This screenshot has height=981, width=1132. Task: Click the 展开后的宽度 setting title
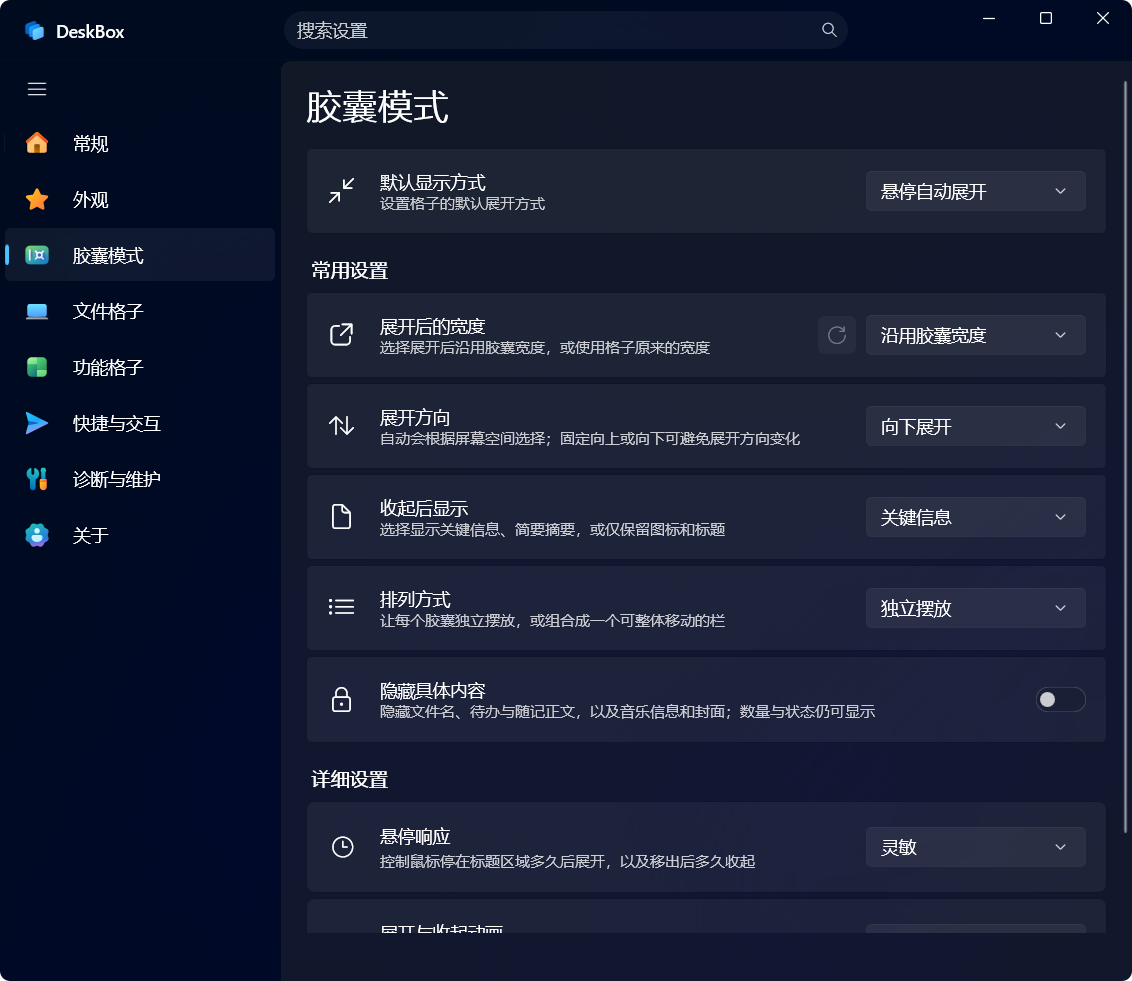(432, 326)
